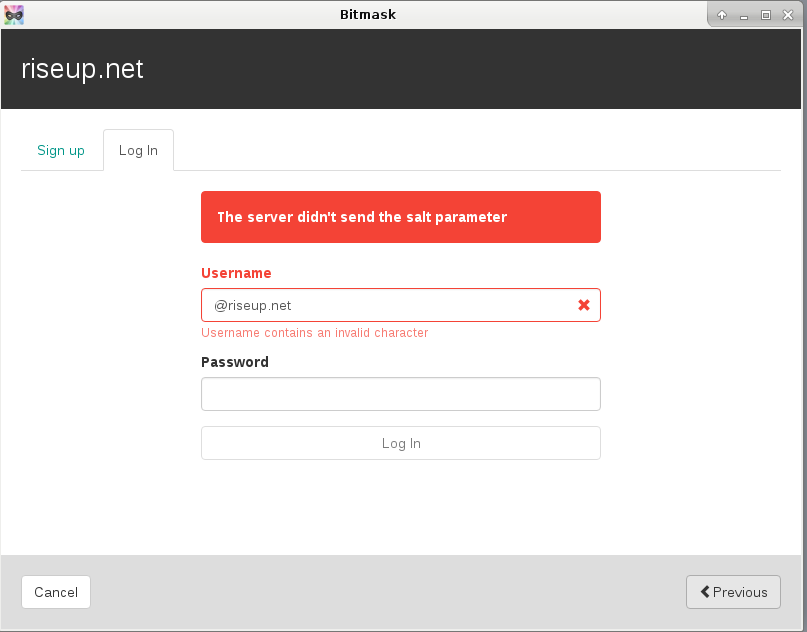Focus the Username input field
This screenshot has width=807, height=632.
coord(400,305)
